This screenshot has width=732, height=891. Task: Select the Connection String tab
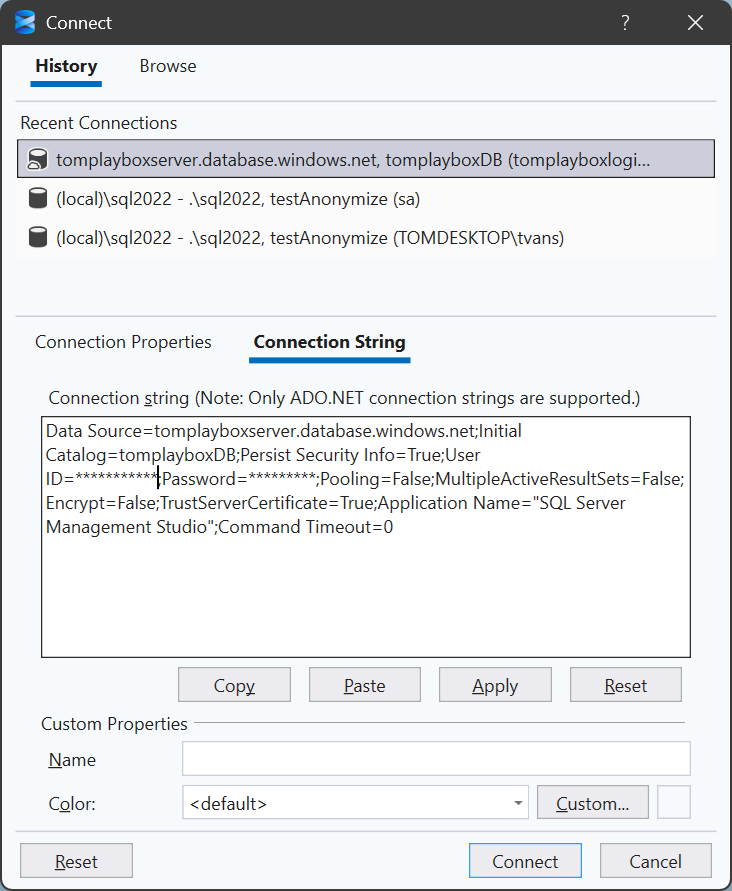point(329,342)
